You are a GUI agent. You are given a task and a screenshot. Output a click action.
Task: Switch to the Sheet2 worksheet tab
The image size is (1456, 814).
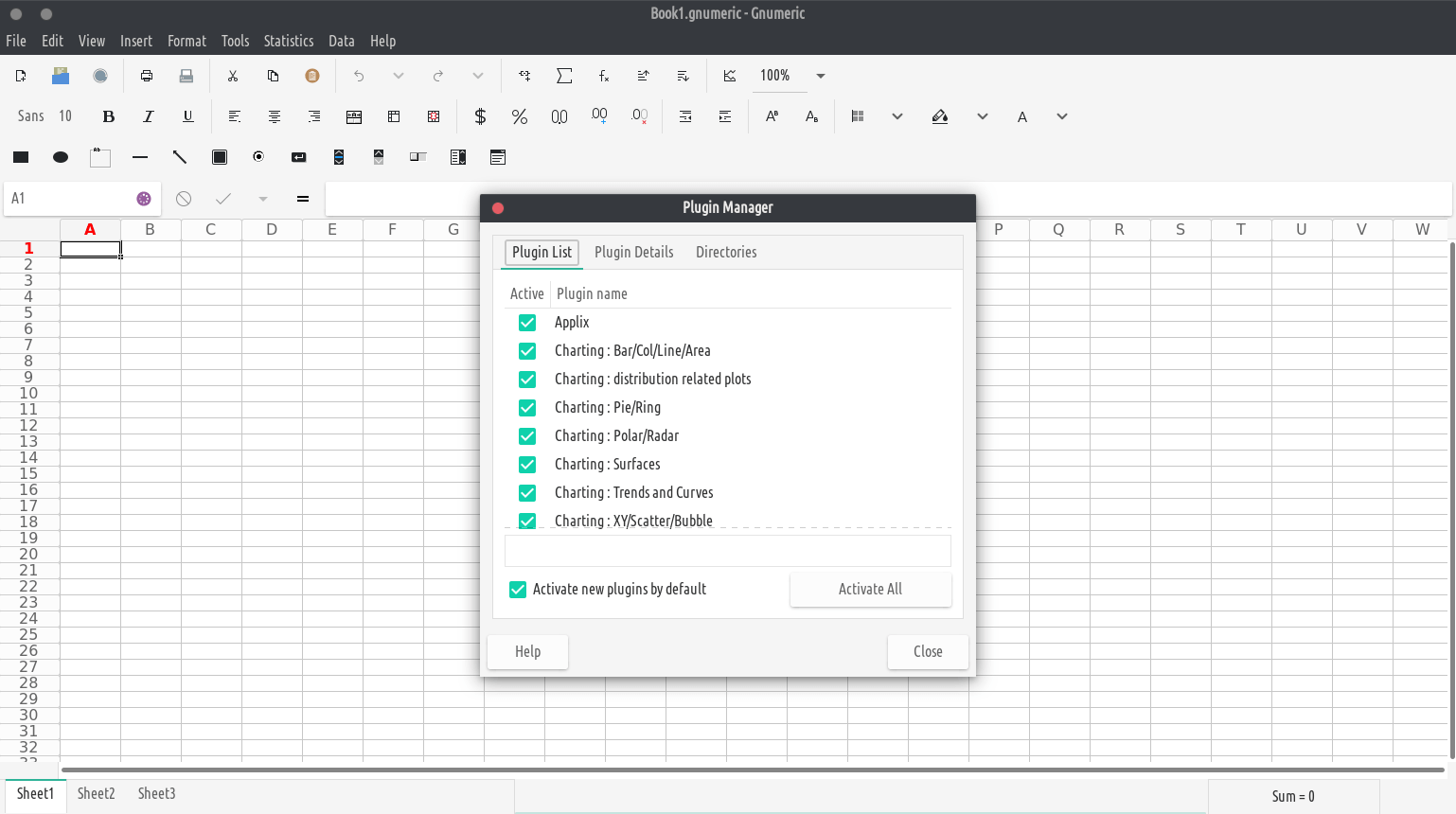coord(96,793)
